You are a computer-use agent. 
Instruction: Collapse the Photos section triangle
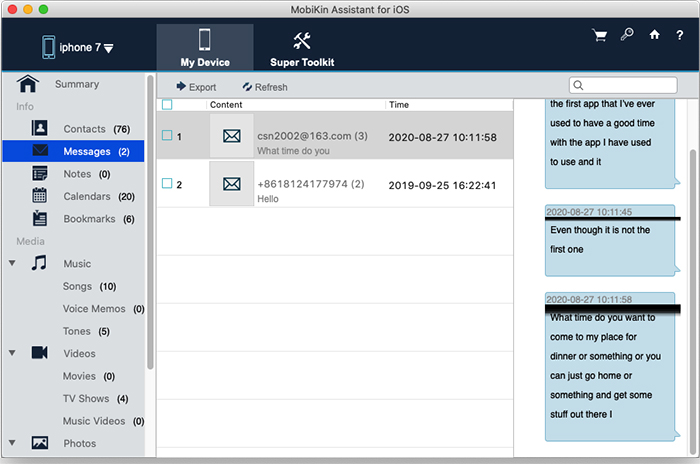click(x=12, y=443)
